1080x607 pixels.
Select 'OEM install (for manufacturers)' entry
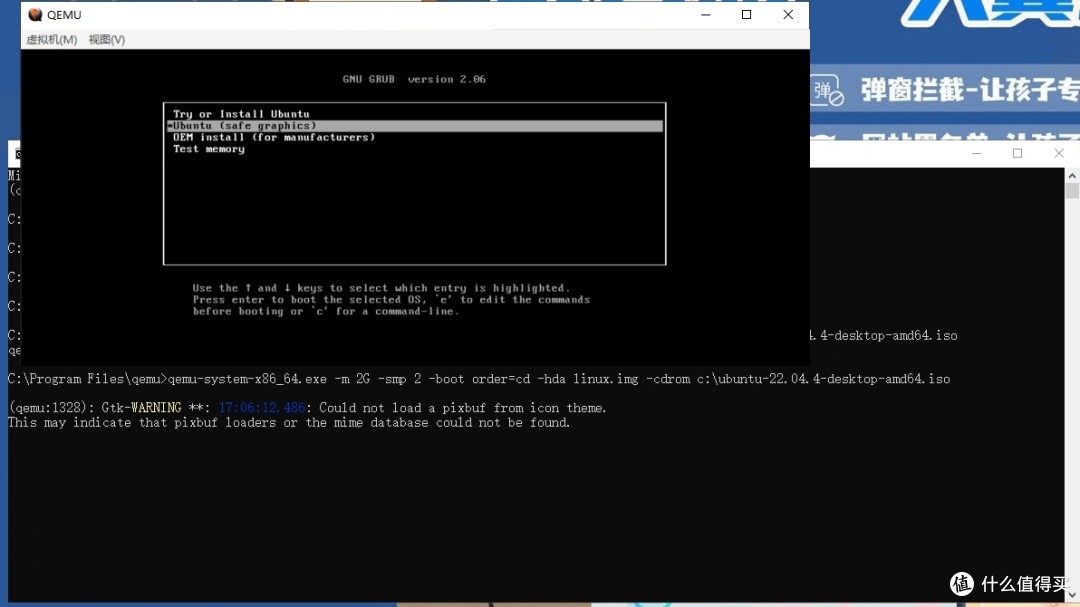tap(274, 137)
